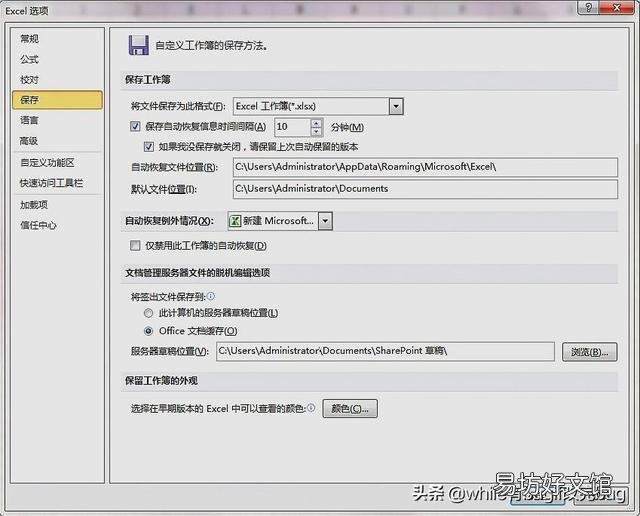Click the 默认文件位置 path field
The height and width of the screenshot is (516, 640).
425,189
